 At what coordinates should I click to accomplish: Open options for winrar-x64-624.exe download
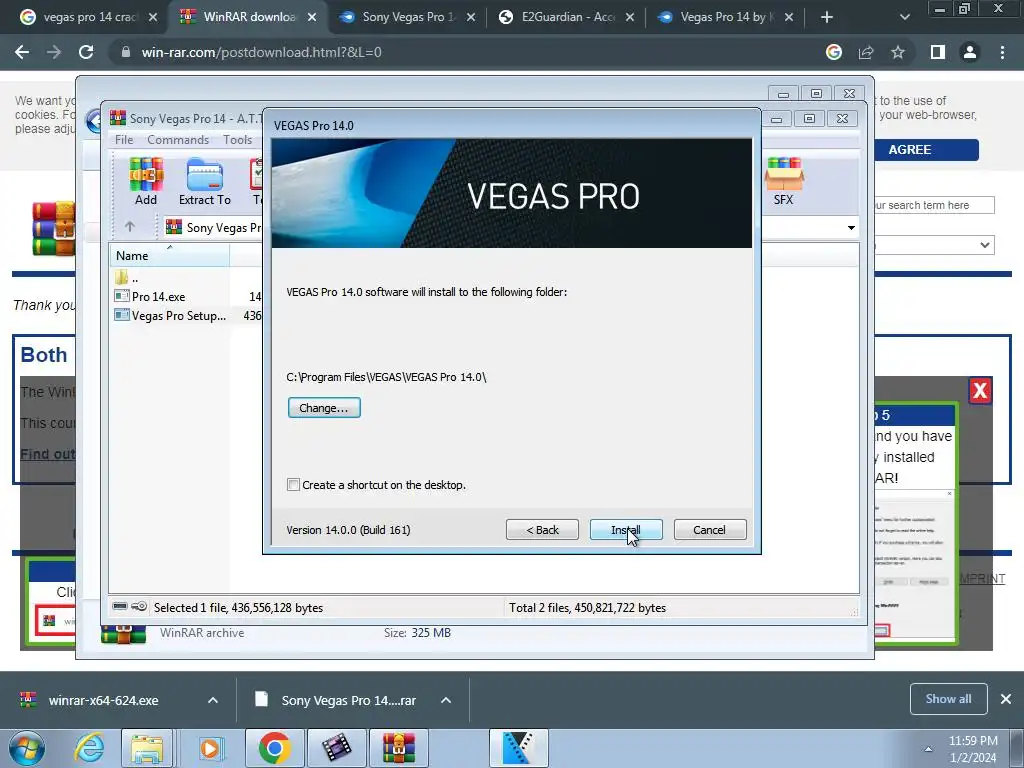click(x=213, y=700)
